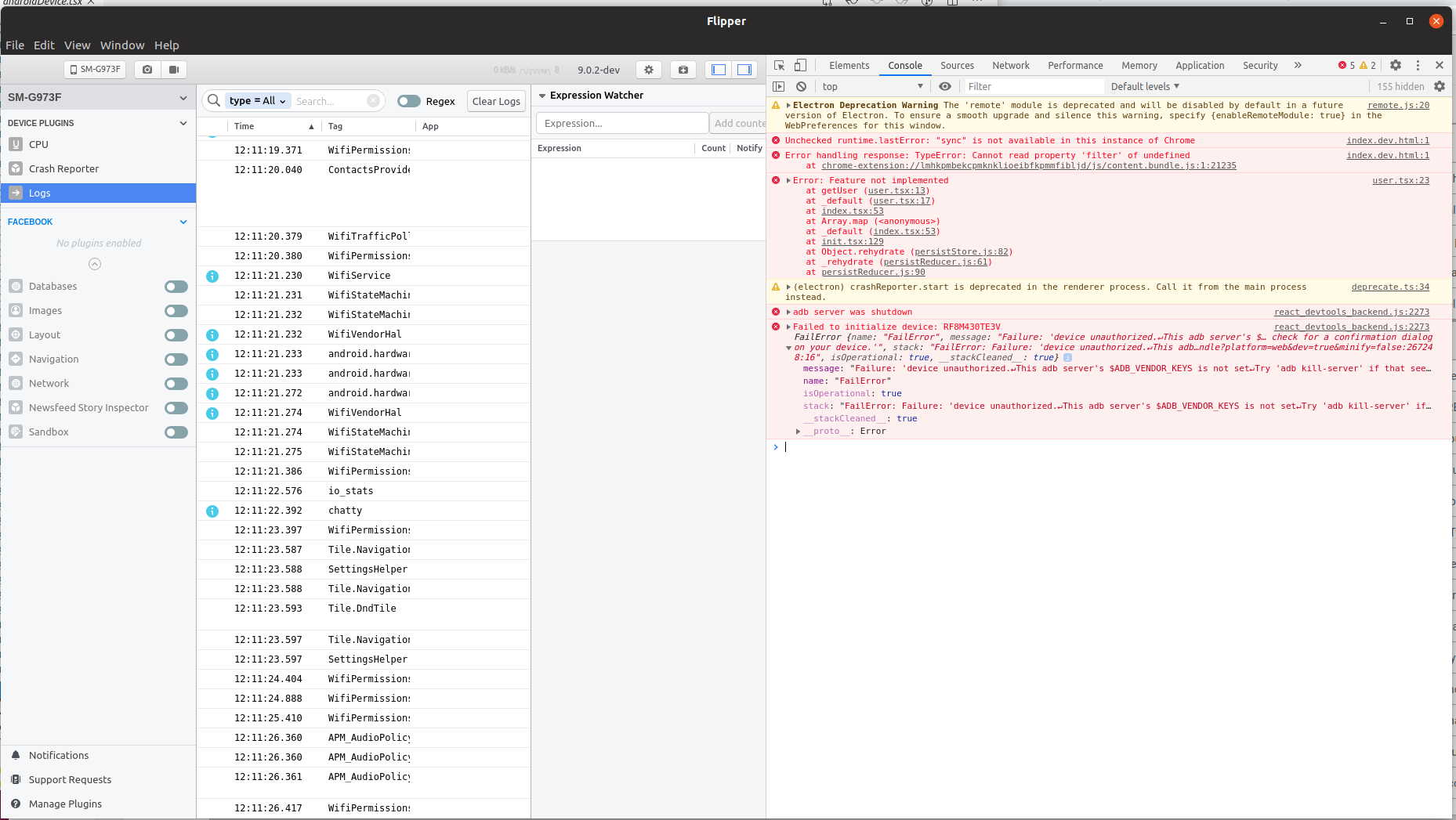The width and height of the screenshot is (1456, 820).
Task: Open the View menu
Action: pyautogui.click(x=77, y=45)
